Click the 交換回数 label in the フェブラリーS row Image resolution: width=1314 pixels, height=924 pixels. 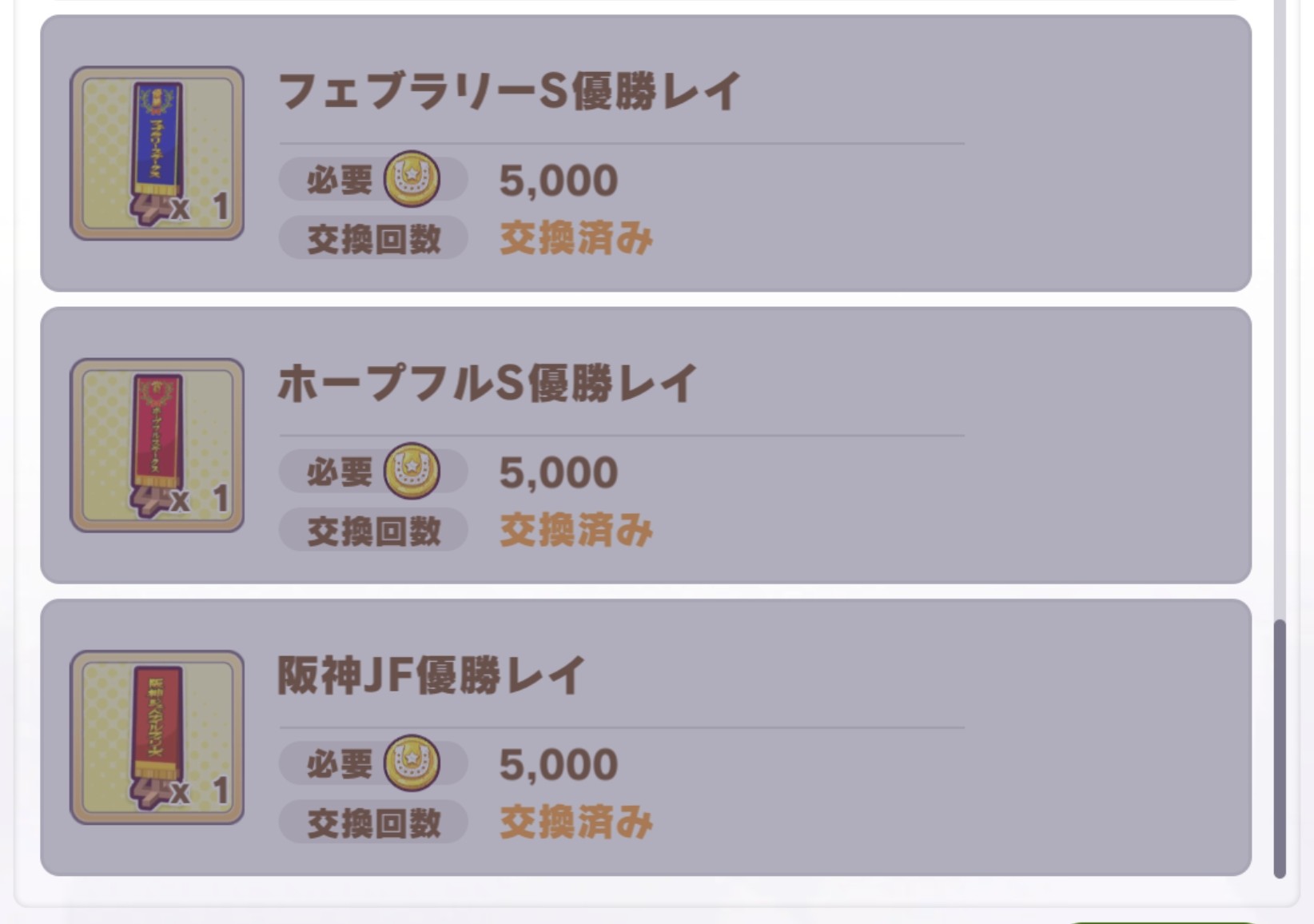(374, 238)
